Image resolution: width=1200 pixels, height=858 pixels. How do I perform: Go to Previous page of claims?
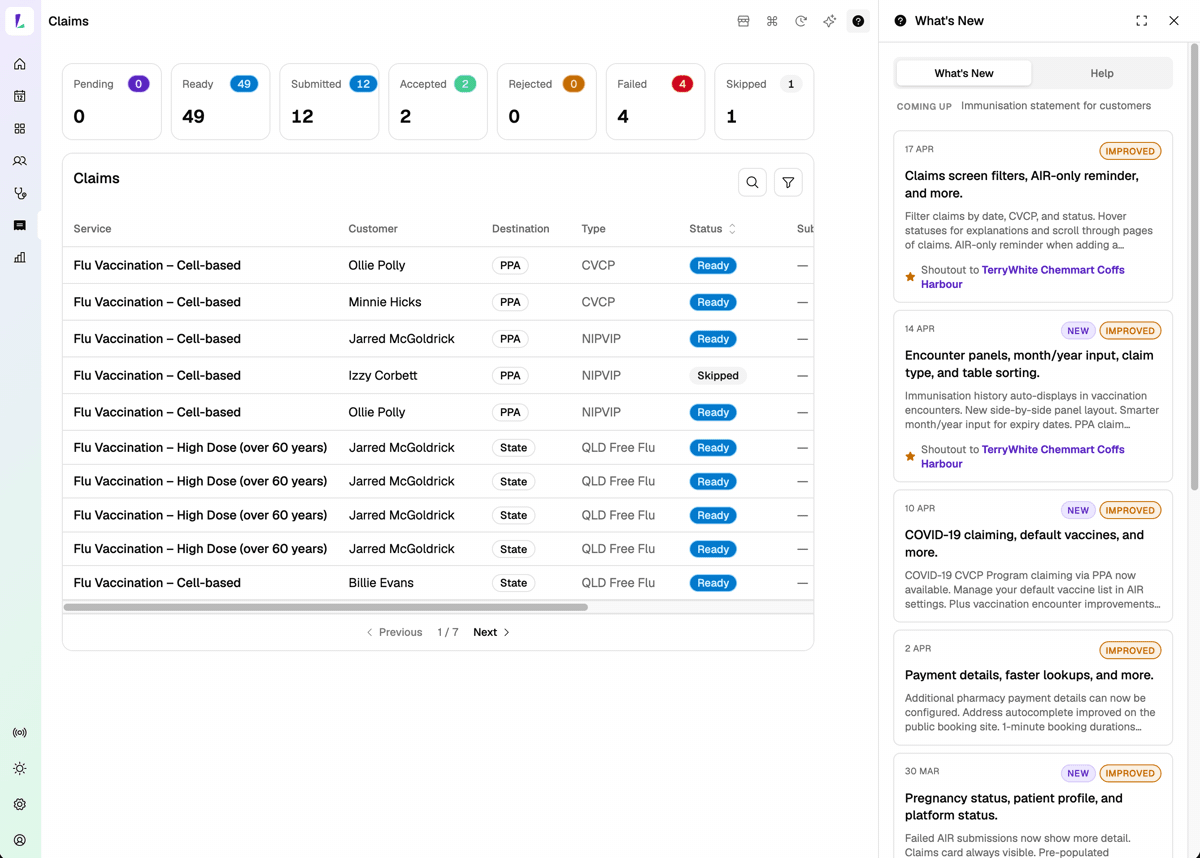coord(394,632)
